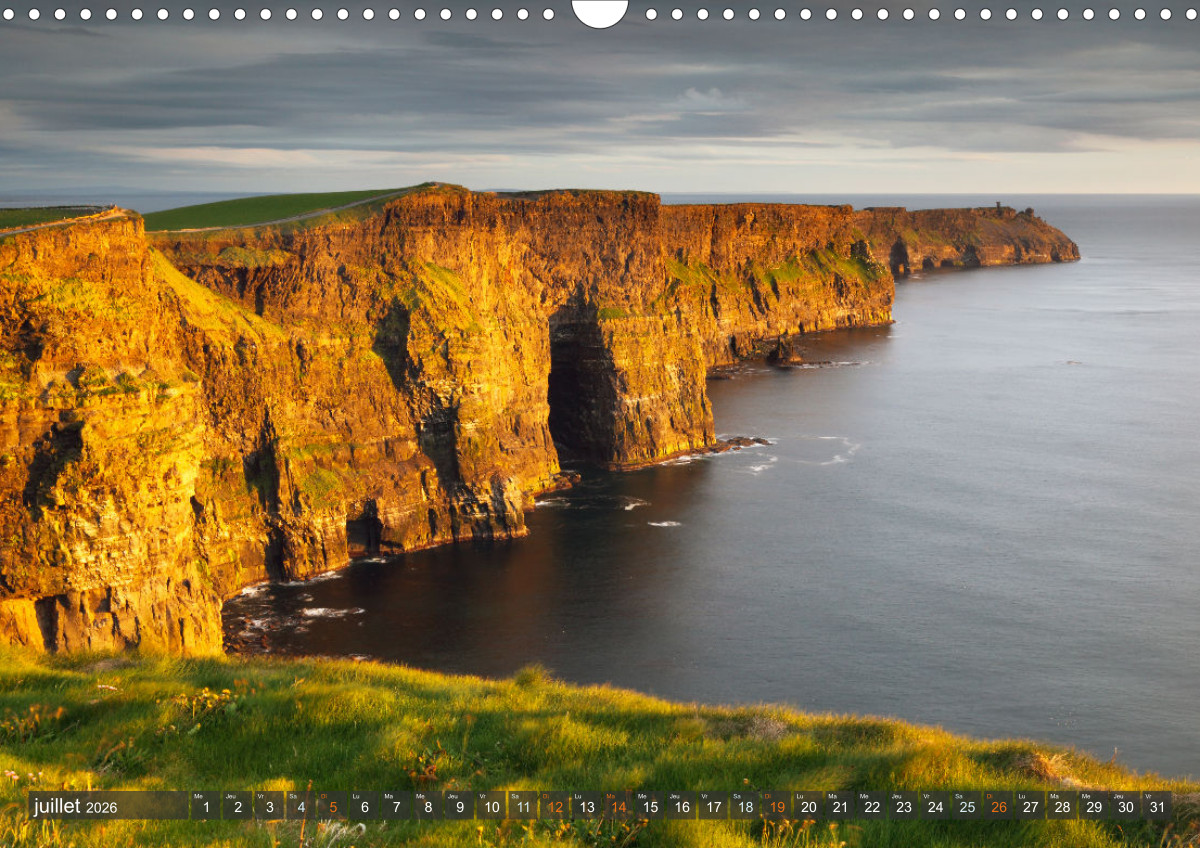Pick date 8 in the calendar strip
1200x848 pixels.
tap(427, 806)
